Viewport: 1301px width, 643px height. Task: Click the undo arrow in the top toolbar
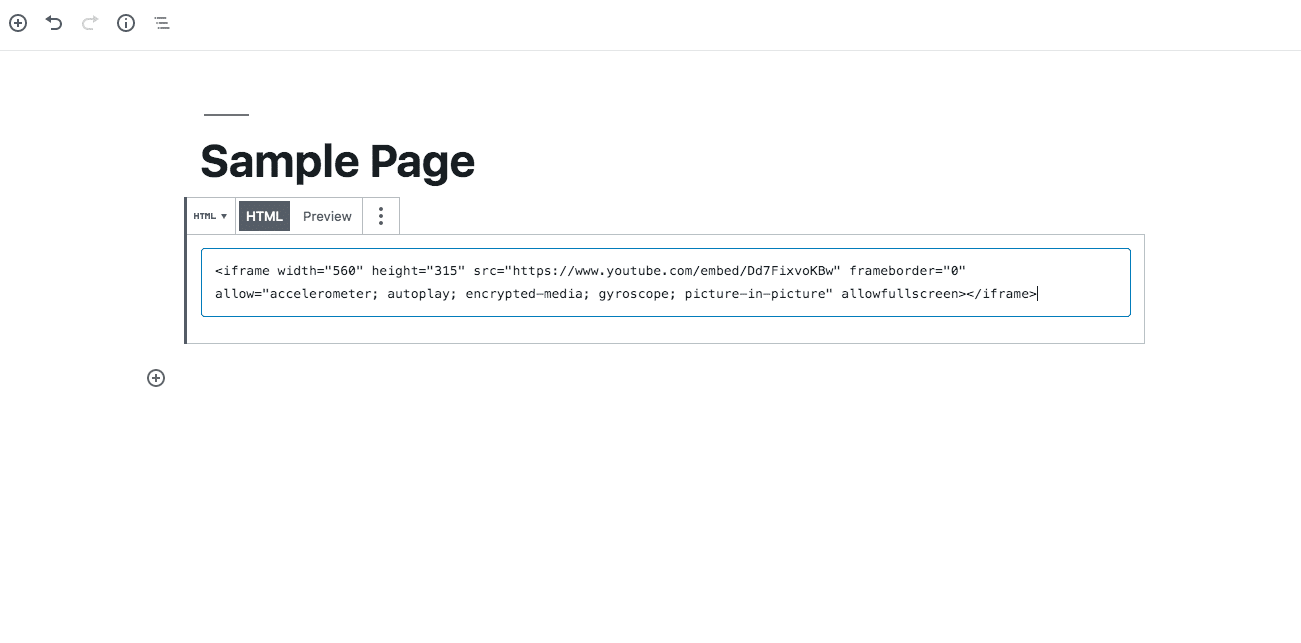click(53, 22)
